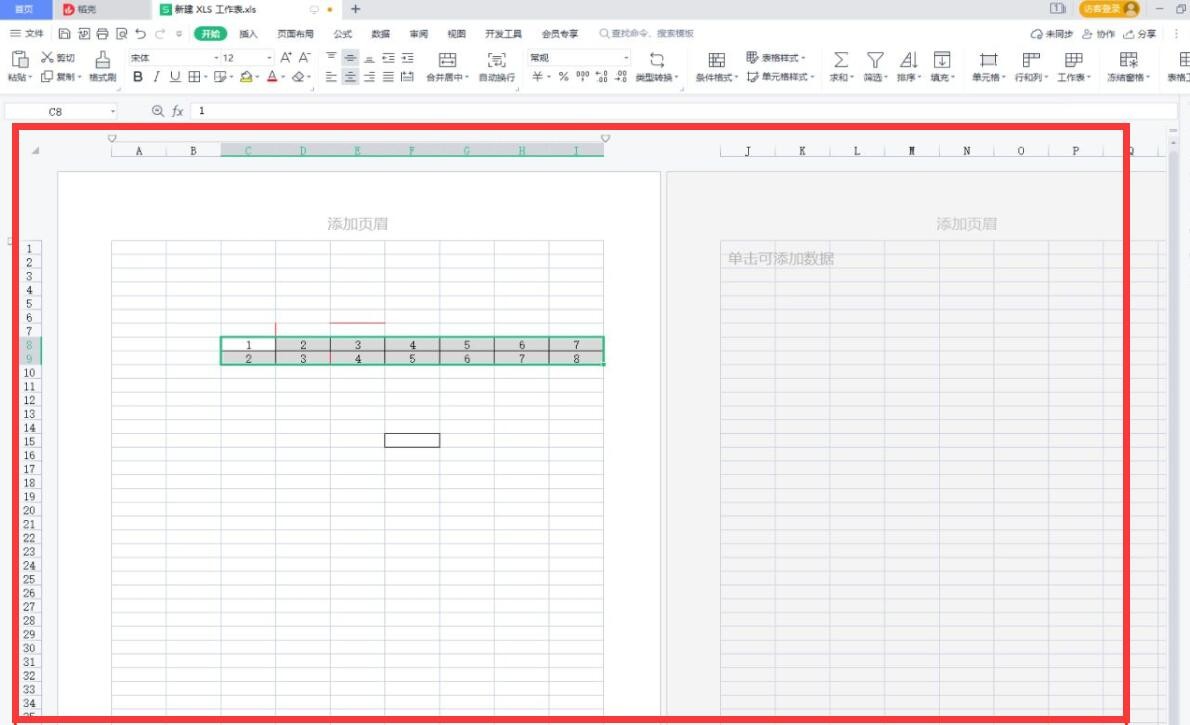Toggle bold formatting
The image size is (1190, 725).
pos(139,75)
